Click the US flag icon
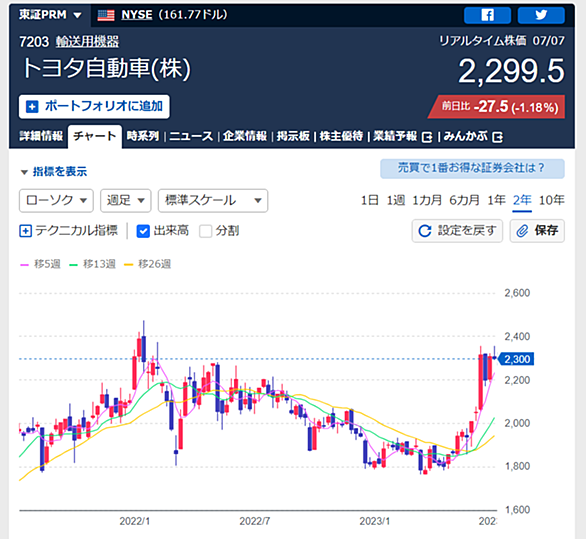The image size is (586, 539). tap(106, 15)
